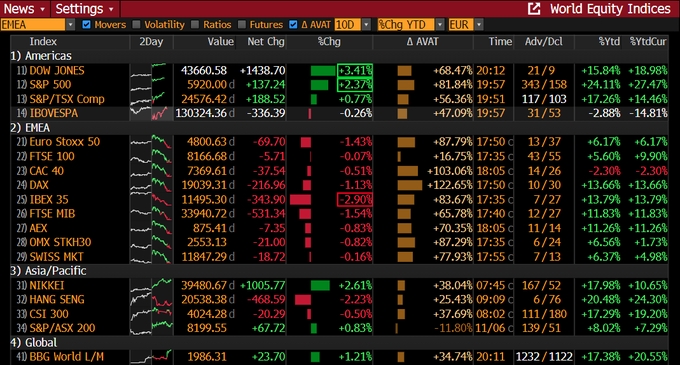The image size is (680, 365).
Task: Click the 10D period field
Action: [348, 25]
